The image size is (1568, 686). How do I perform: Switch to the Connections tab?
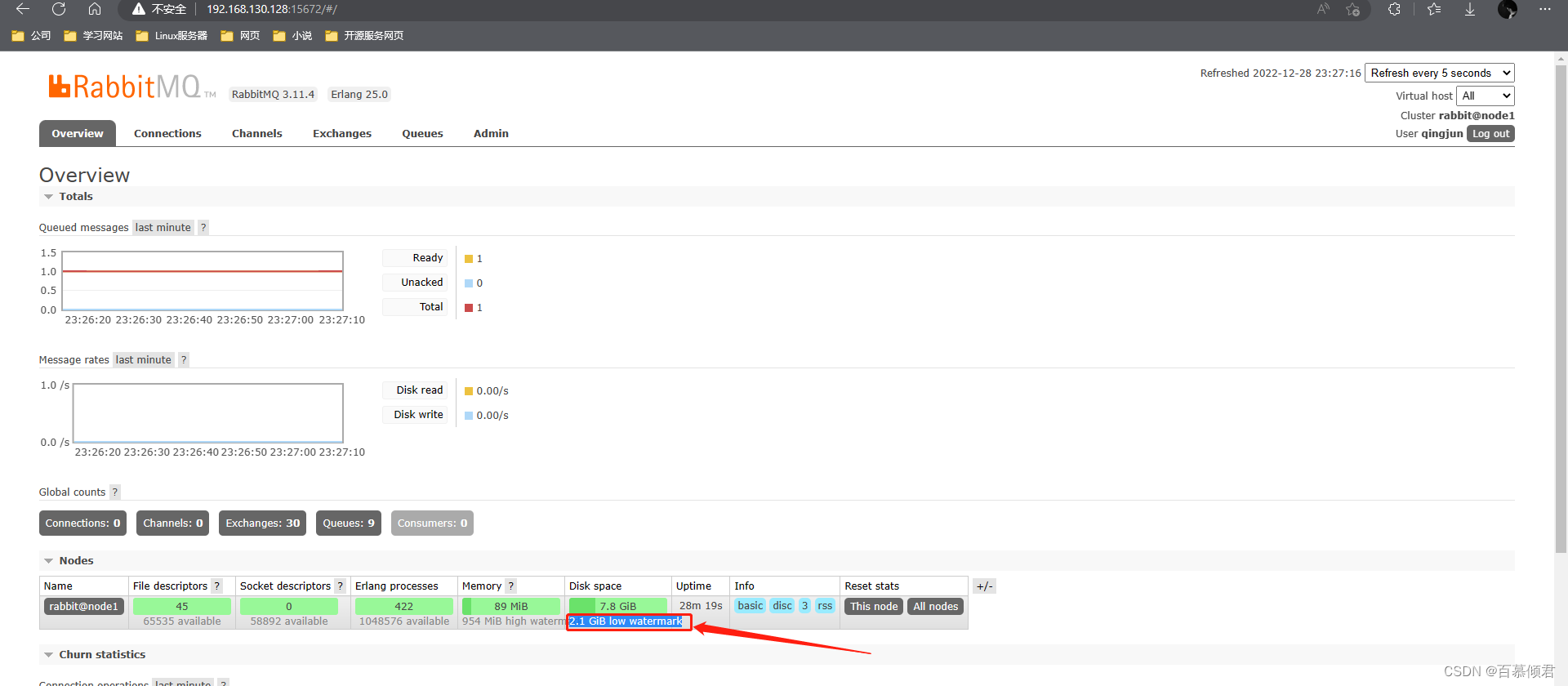click(167, 133)
